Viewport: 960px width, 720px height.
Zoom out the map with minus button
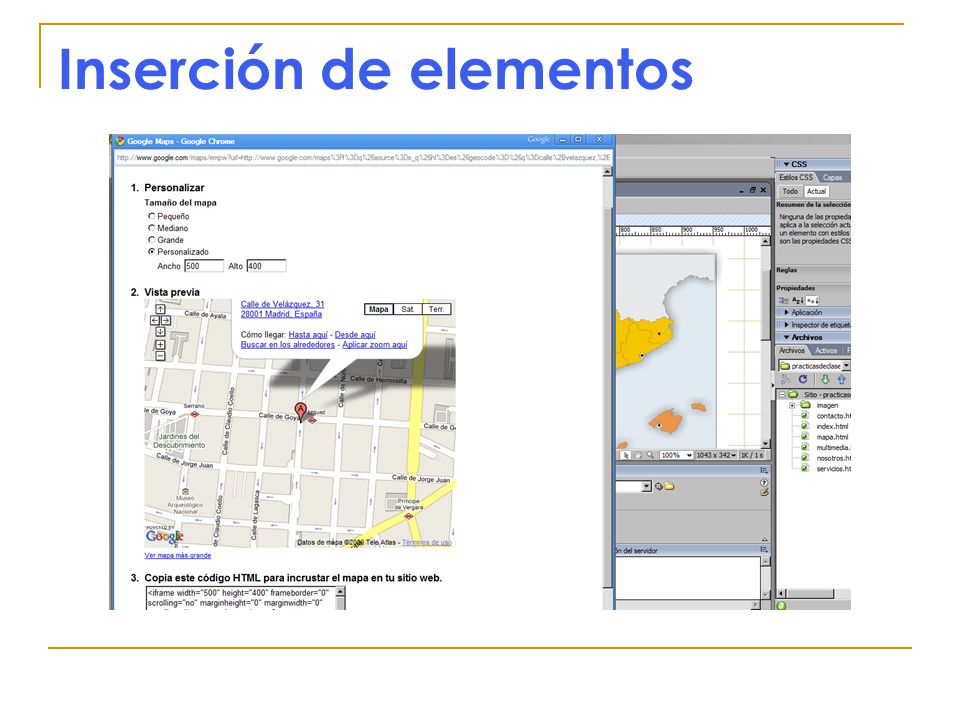tap(160, 356)
